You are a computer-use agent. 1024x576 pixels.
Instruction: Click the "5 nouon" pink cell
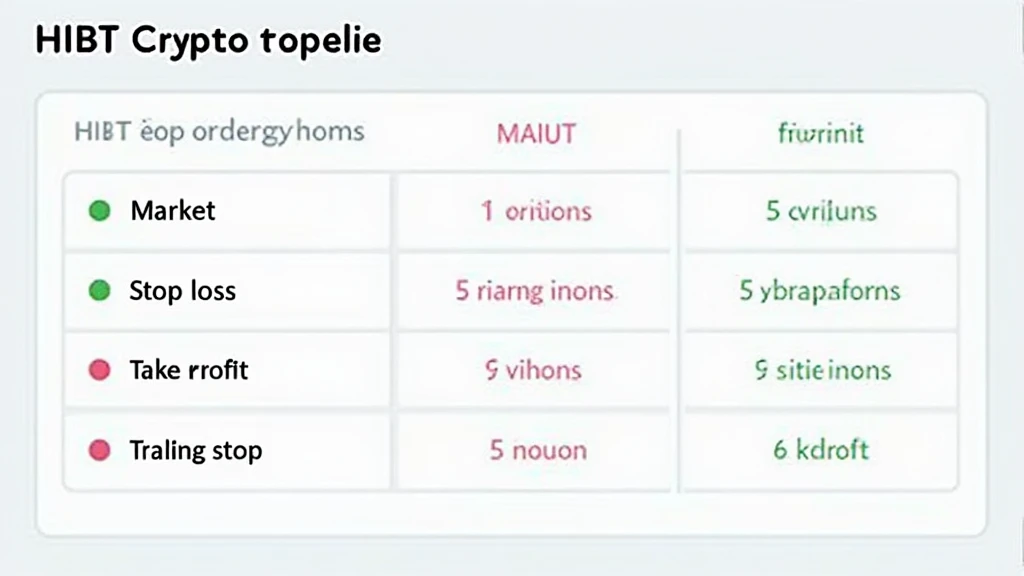click(537, 450)
